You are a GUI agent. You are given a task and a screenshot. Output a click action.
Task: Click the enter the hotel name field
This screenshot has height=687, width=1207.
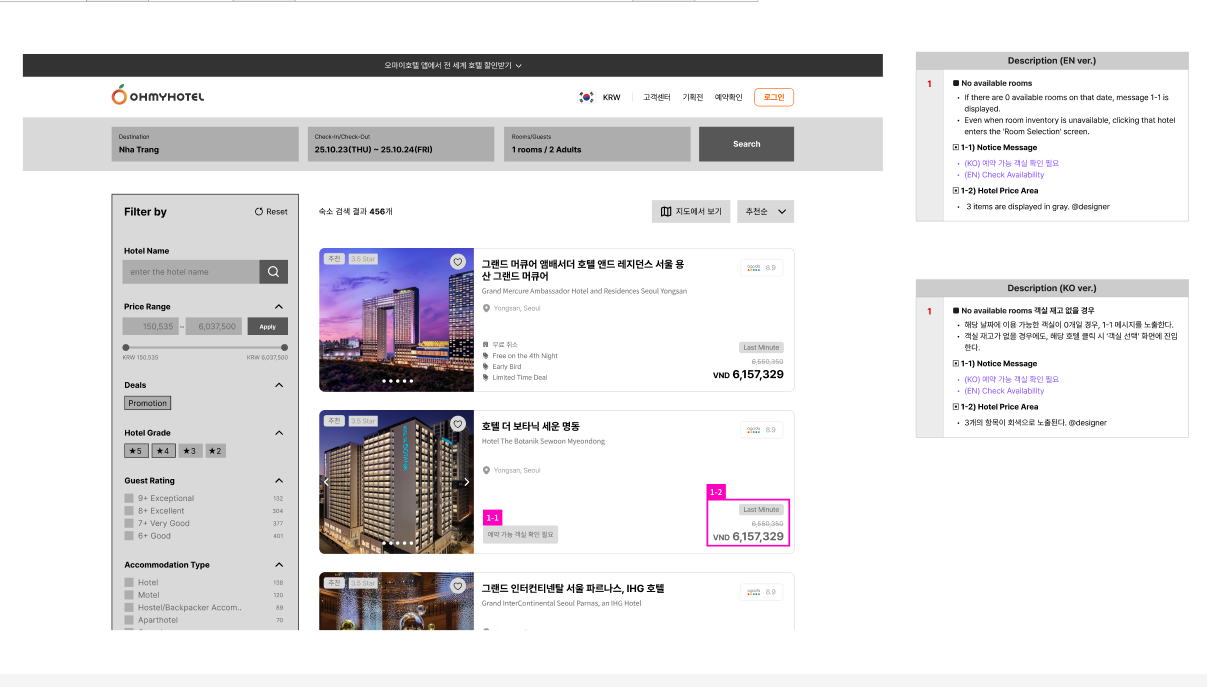[x=191, y=272]
